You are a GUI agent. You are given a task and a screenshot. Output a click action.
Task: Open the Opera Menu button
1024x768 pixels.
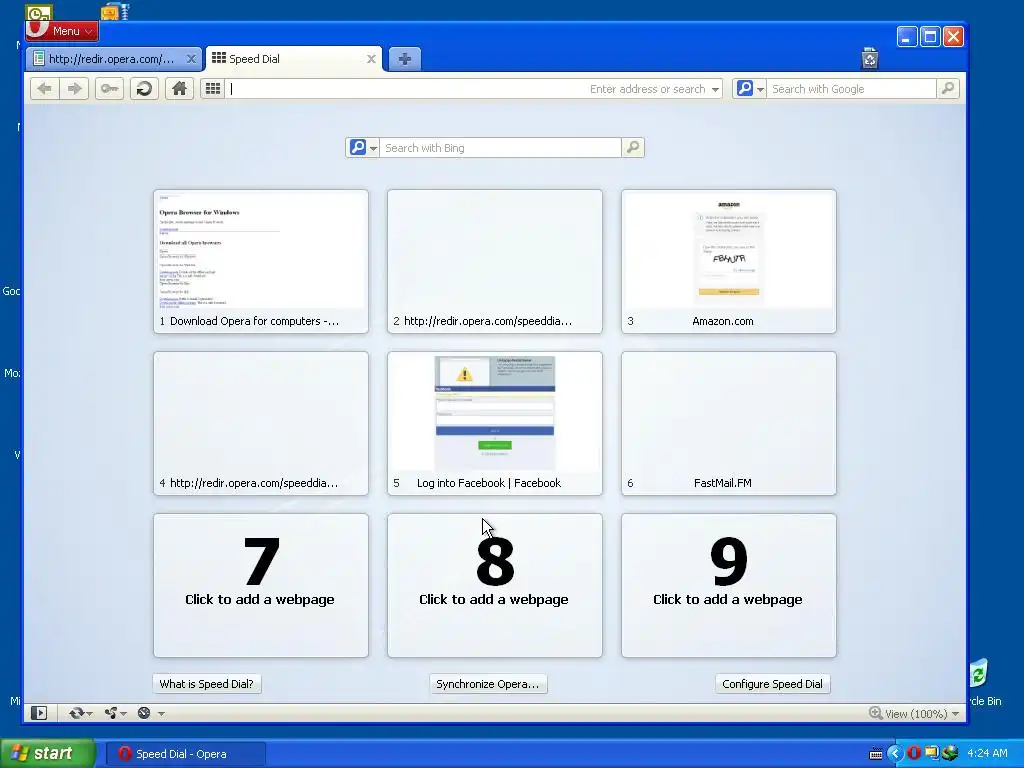62,31
